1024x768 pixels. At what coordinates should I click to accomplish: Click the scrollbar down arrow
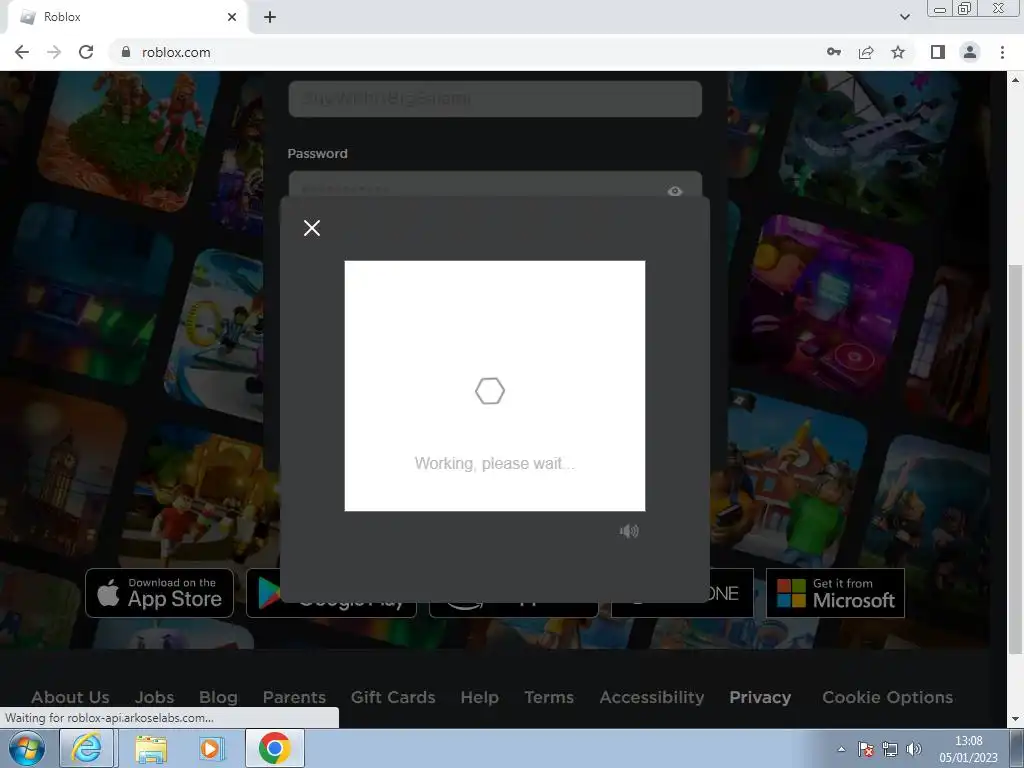click(1016, 719)
